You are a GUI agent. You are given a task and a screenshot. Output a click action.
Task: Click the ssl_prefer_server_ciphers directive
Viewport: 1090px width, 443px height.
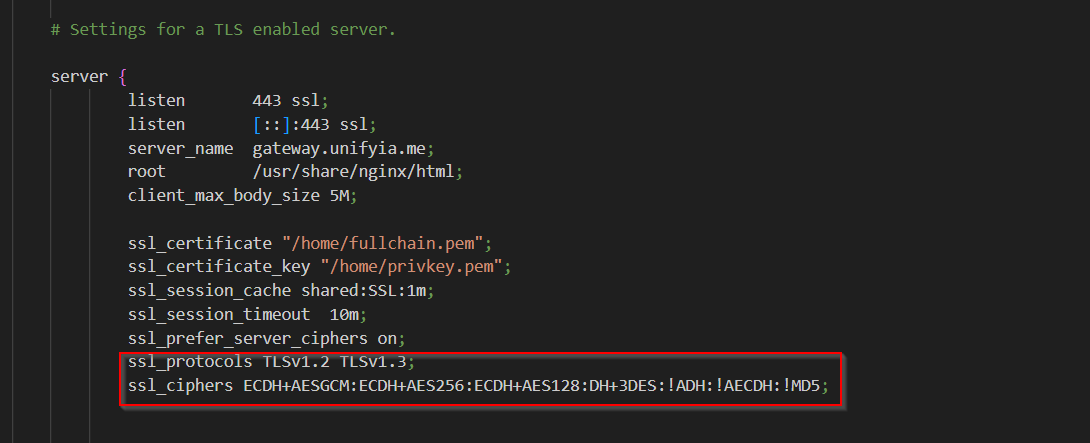(246, 338)
